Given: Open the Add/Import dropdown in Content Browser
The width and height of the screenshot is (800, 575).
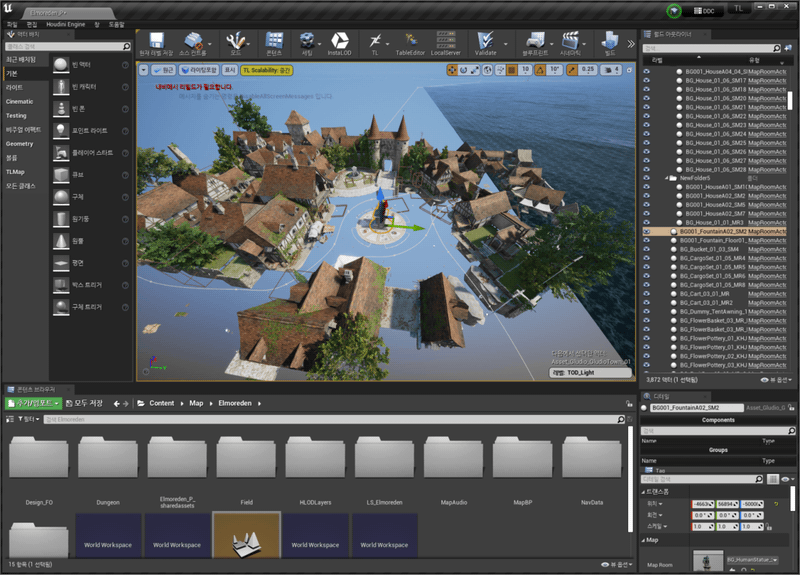Looking at the screenshot, I should click(x=35, y=403).
